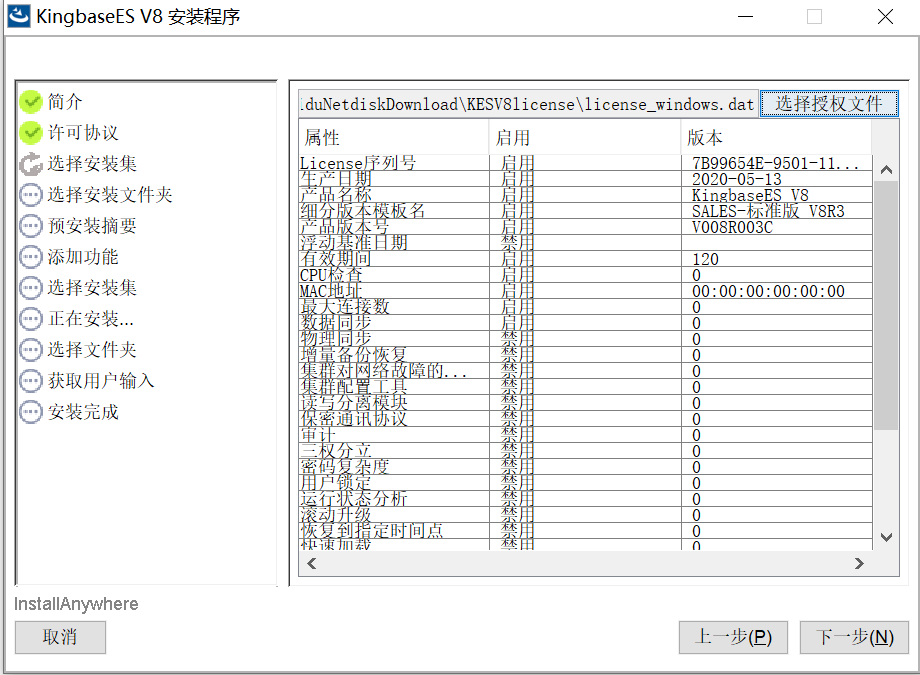Select the 审计 row
This screenshot has width=920, height=675.
(x=586, y=435)
